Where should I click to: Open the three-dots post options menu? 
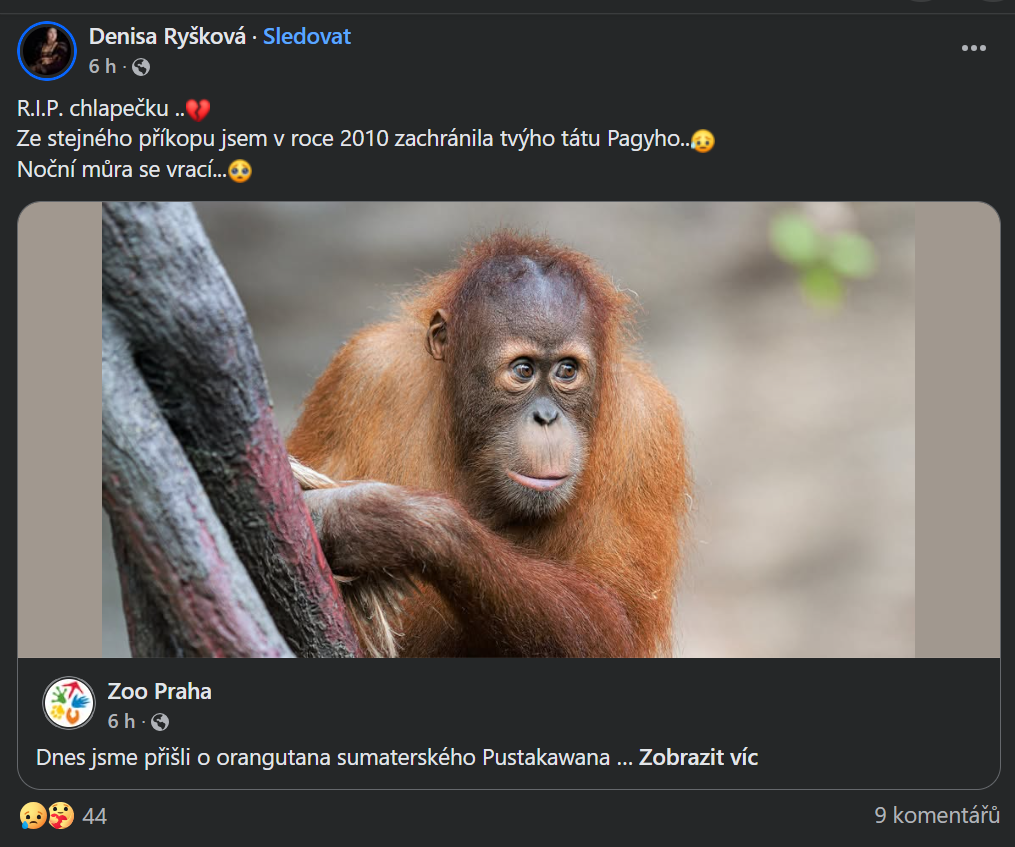(973, 49)
